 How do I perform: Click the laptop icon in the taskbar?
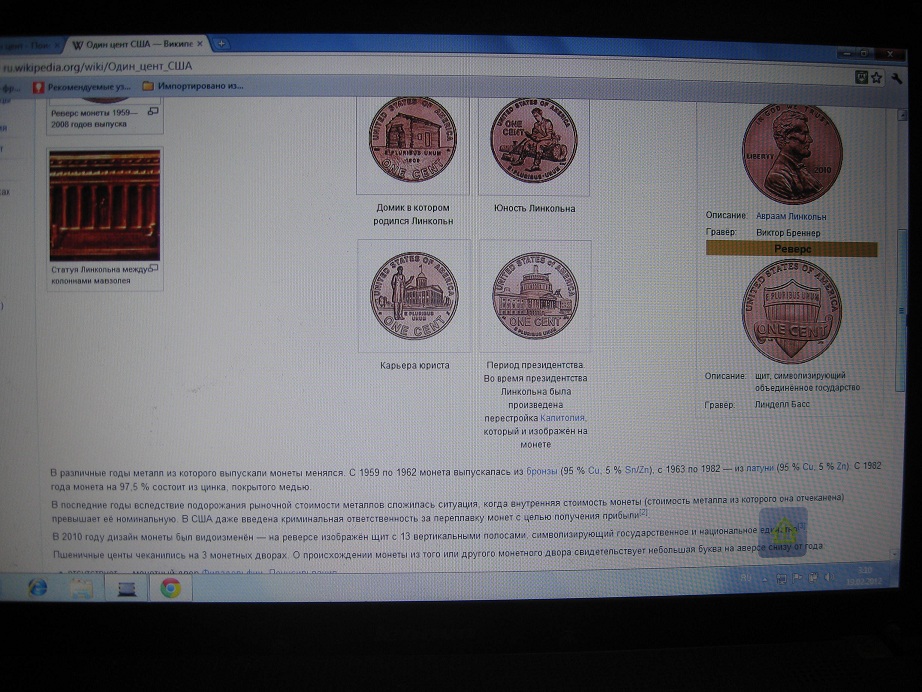(126, 588)
